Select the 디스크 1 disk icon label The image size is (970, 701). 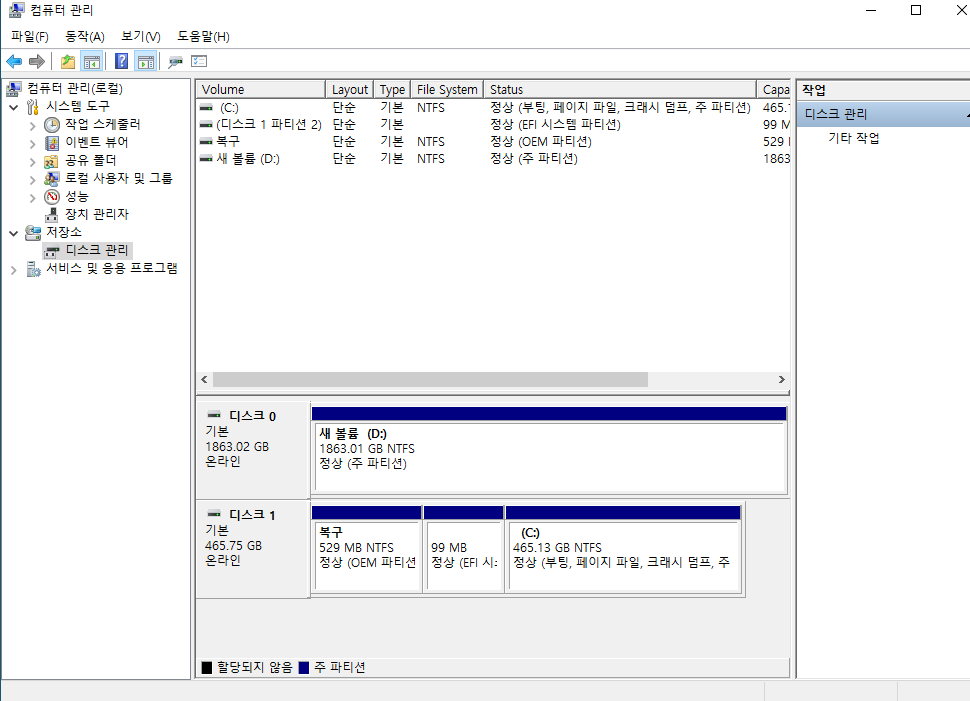(x=252, y=515)
